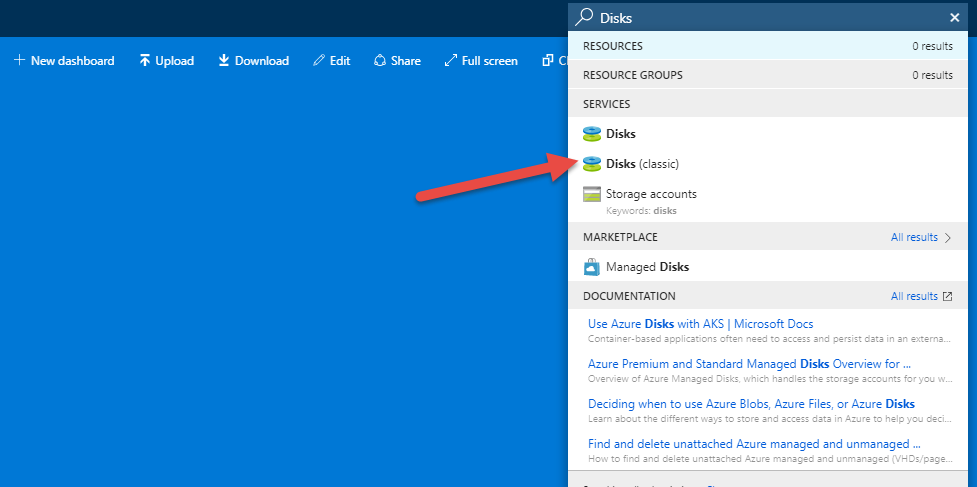Clear the Disks search box
This screenshot has width=977, height=487.
coord(955,17)
